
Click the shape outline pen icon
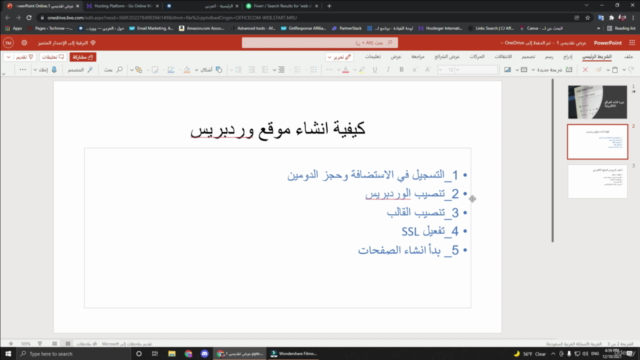[171, 70]
